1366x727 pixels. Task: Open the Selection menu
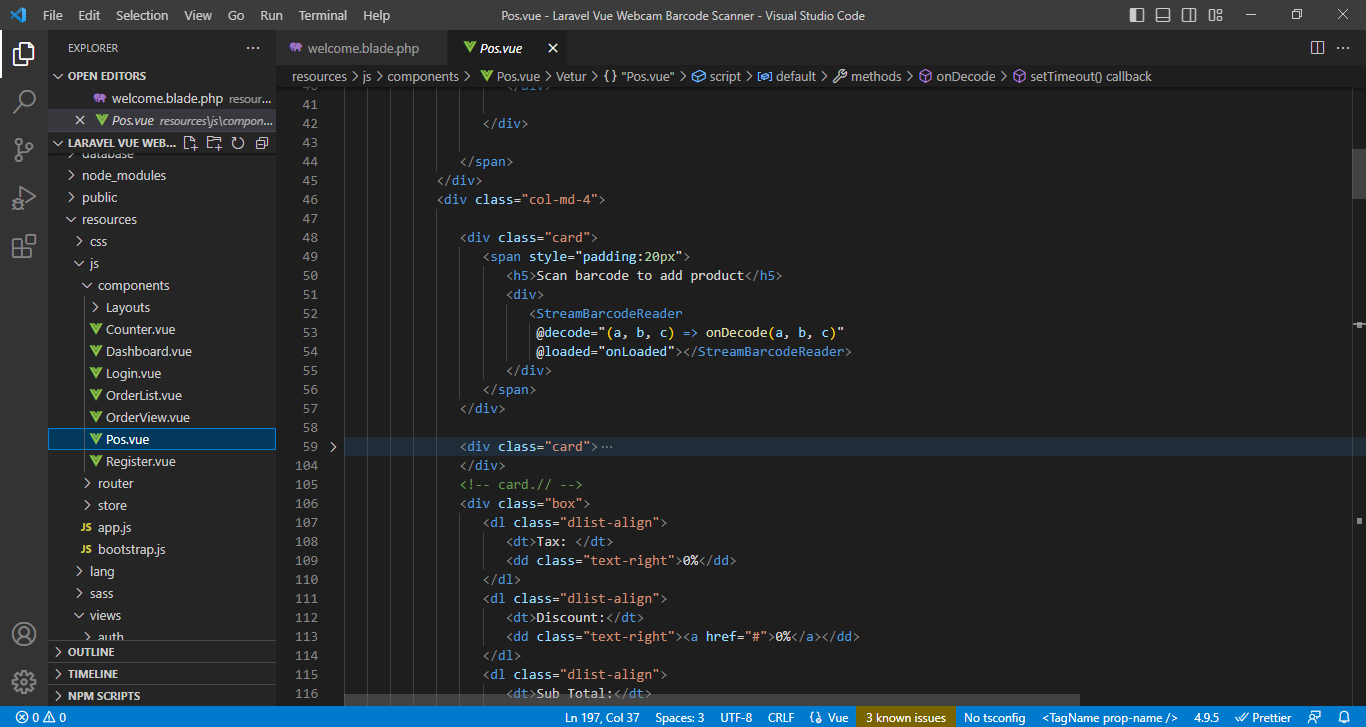(x=142, y=15)
